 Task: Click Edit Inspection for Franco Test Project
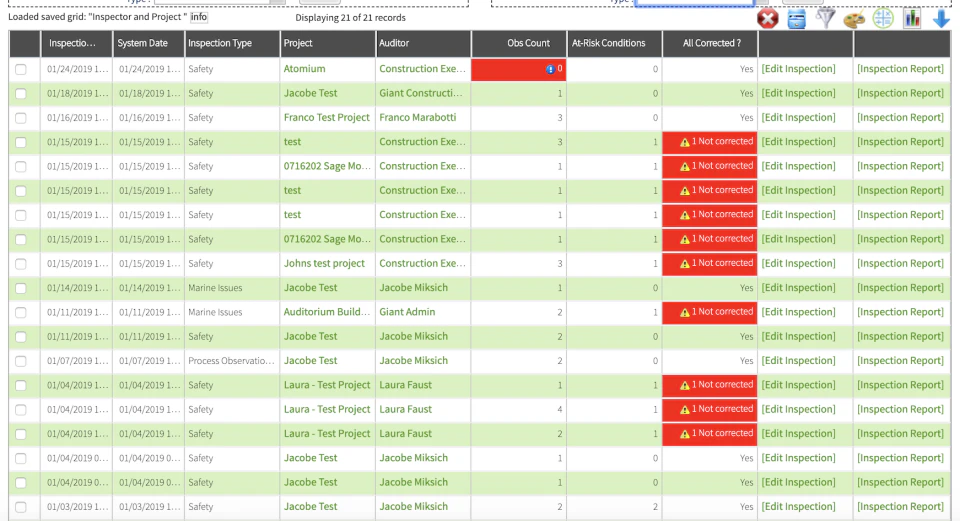coord(798,117)
